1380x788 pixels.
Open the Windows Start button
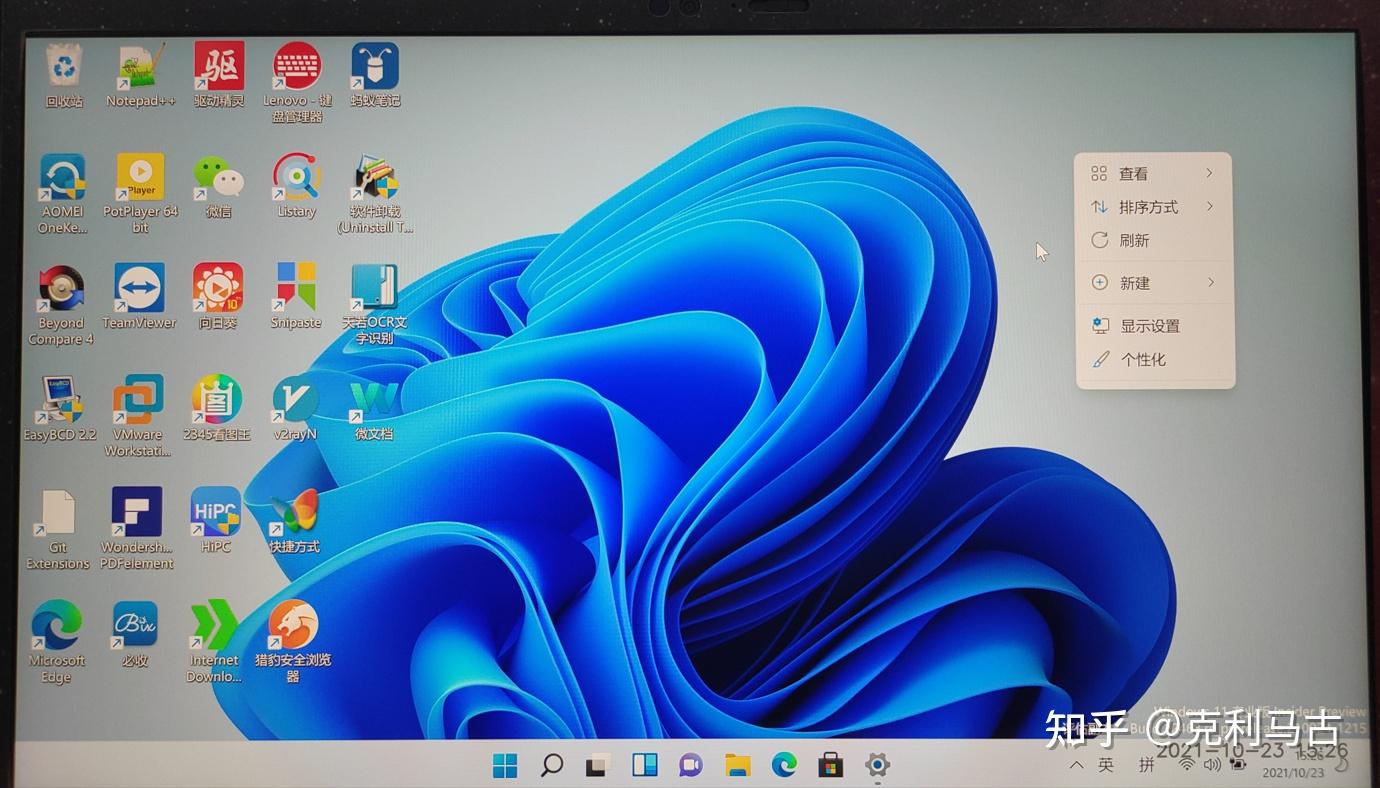pyautogui.click(x=505, y=766)
